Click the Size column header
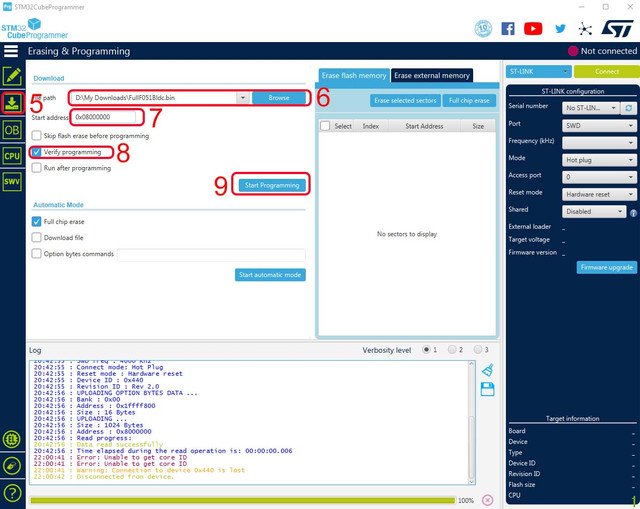This screenshot has width=640, height=509. 478,126
